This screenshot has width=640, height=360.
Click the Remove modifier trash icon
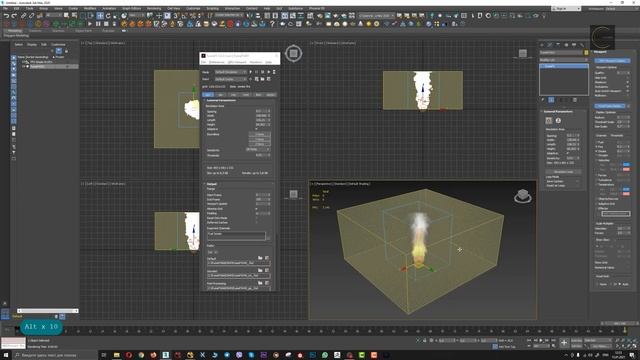click(575, 100)
